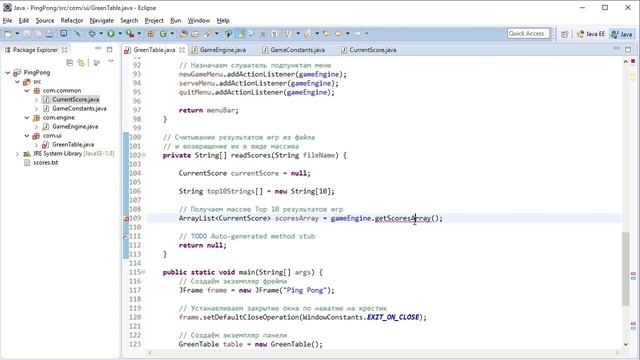Click the Print toolbar icon
Viewport: 640px width, 360px height.
click(x=49, y=34)
